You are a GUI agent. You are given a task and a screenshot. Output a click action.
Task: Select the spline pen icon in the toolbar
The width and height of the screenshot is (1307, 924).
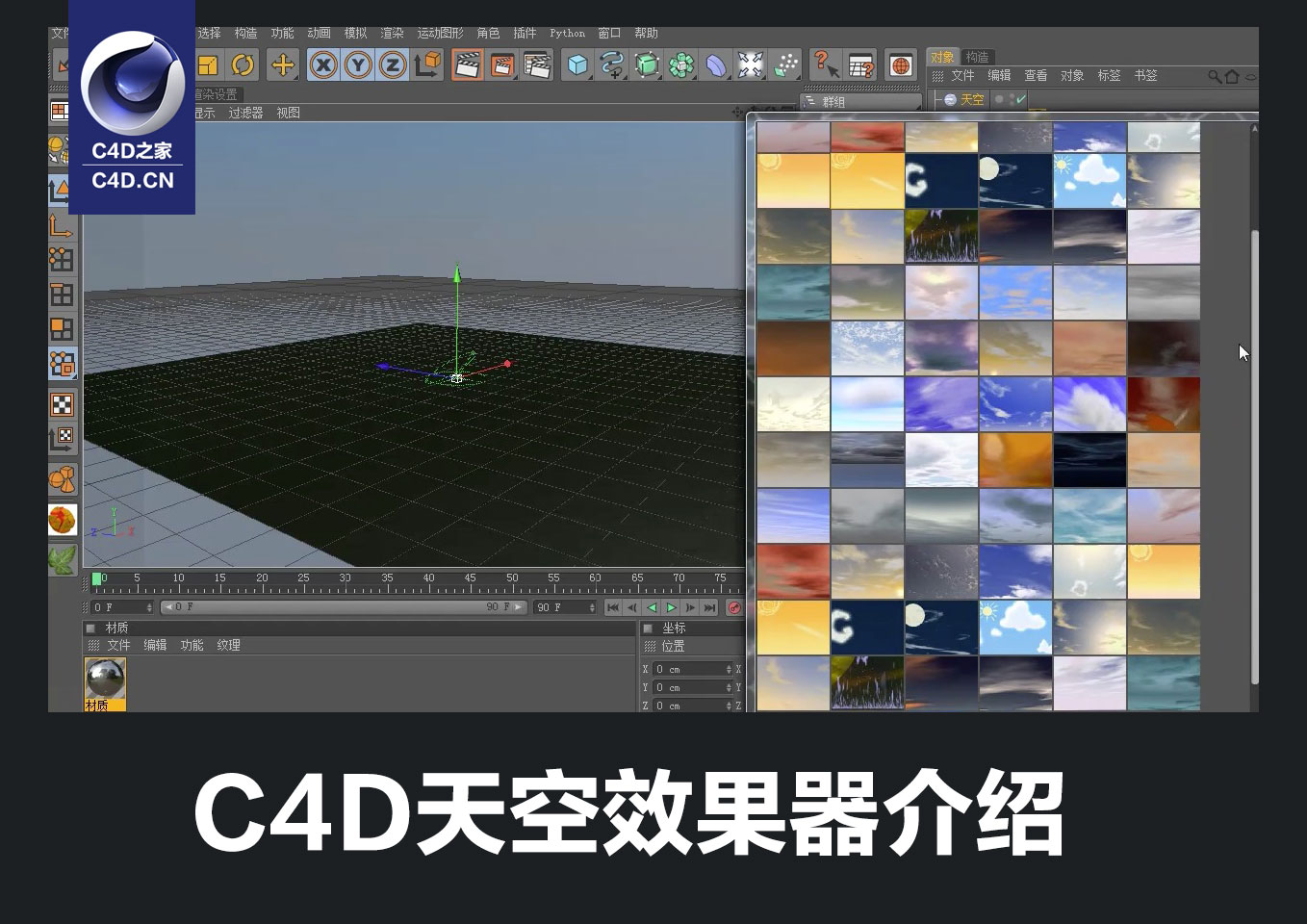coord(611,64)
